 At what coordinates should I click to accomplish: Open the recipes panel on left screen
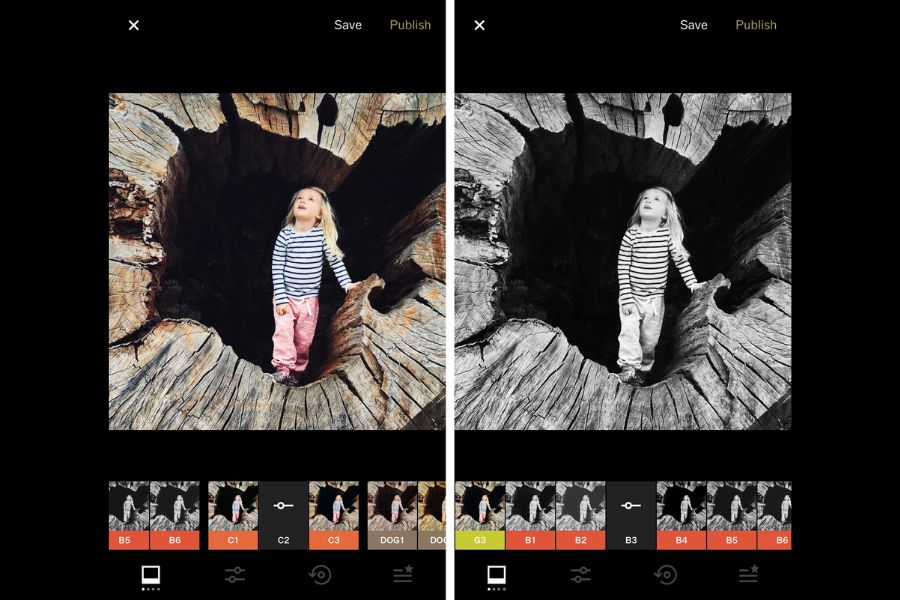tap(402, 575)
